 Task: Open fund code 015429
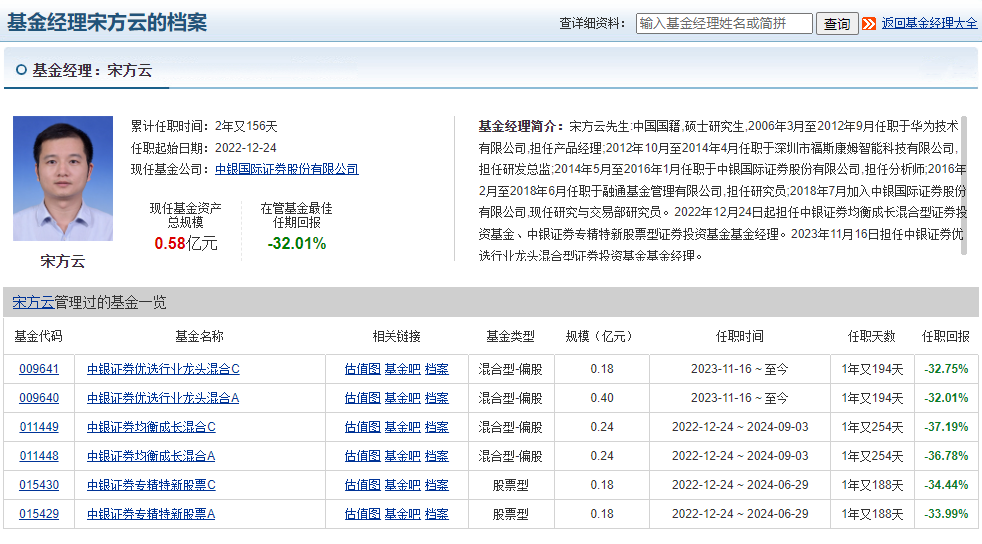(x=39, y=514)
